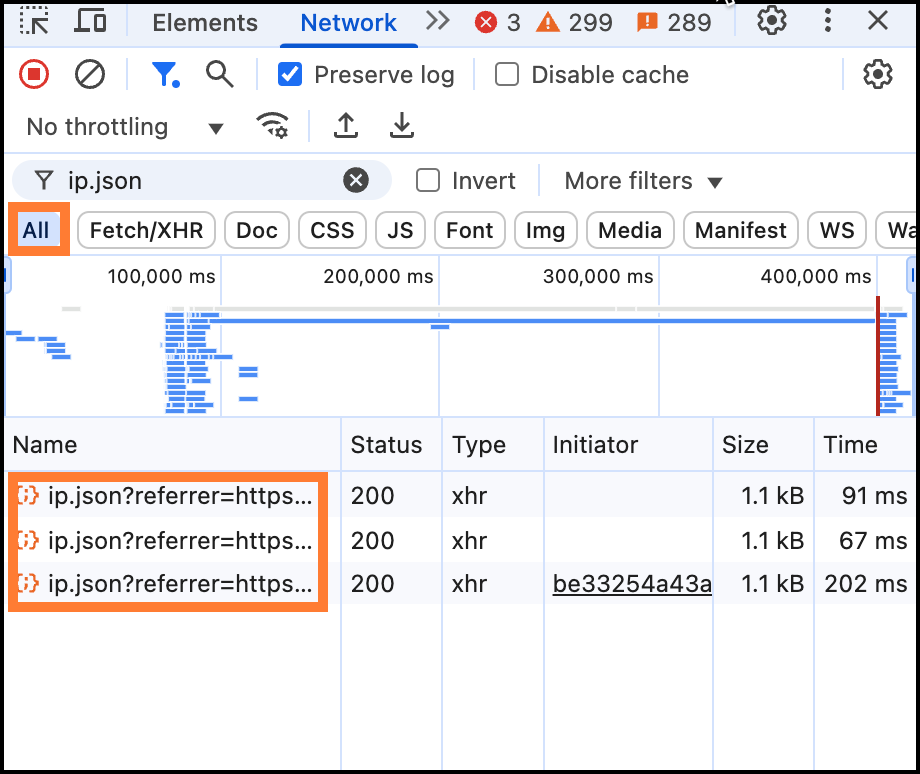The width and height of the screenshot is (920, 774).
Task: Switch to the Elements tab
Action: click(x=205, y=23)
